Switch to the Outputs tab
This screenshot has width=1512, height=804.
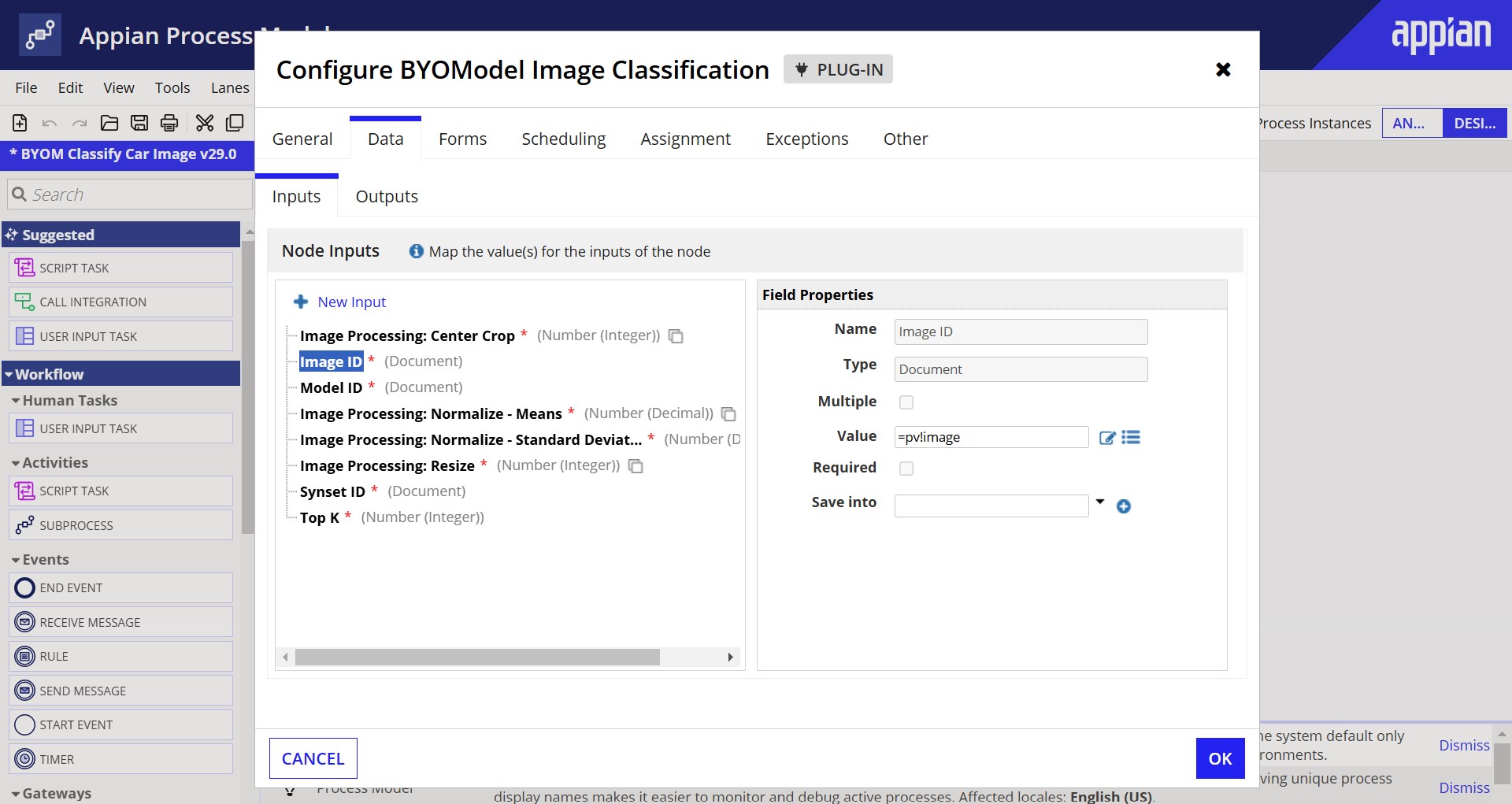tap(387, 197)
